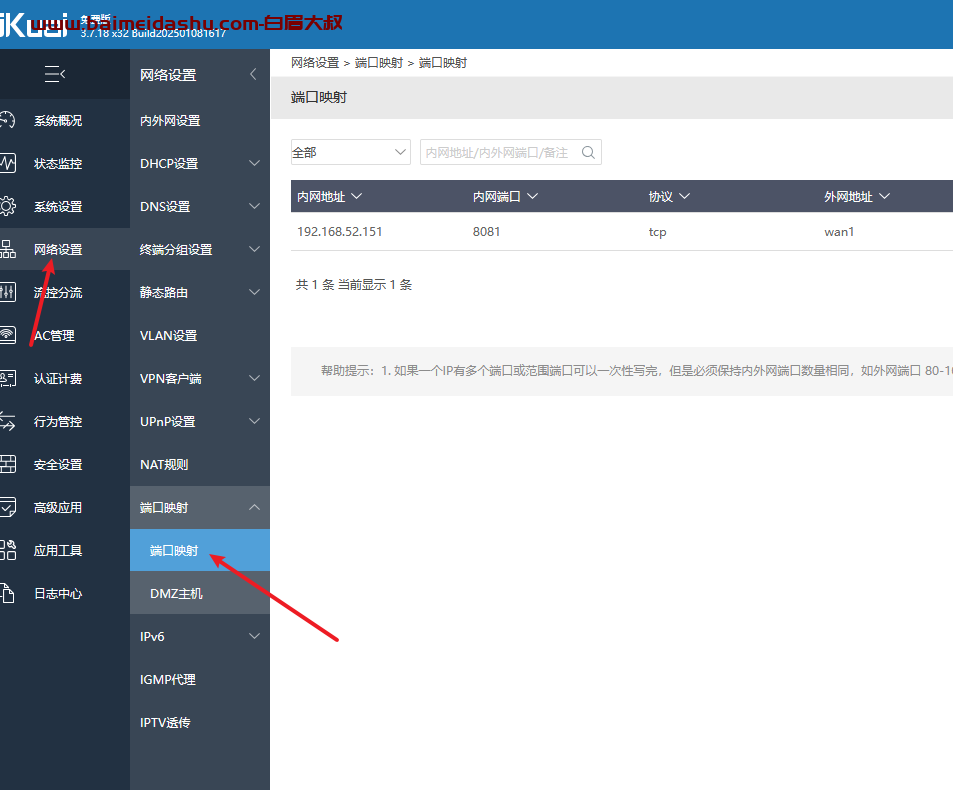
Task: Open 高级应用 menu item
Action: [58, 507]
